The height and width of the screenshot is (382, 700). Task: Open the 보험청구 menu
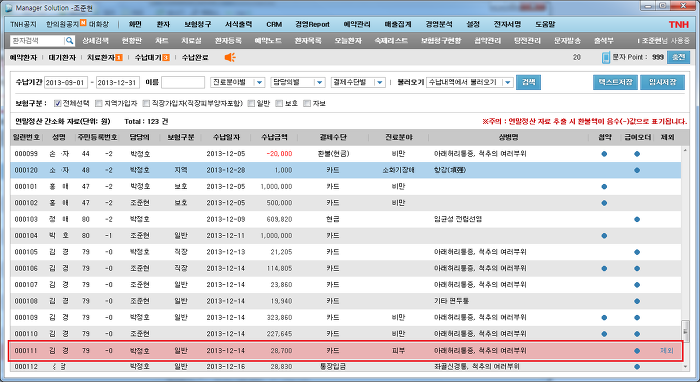click(x=197, y=24)
